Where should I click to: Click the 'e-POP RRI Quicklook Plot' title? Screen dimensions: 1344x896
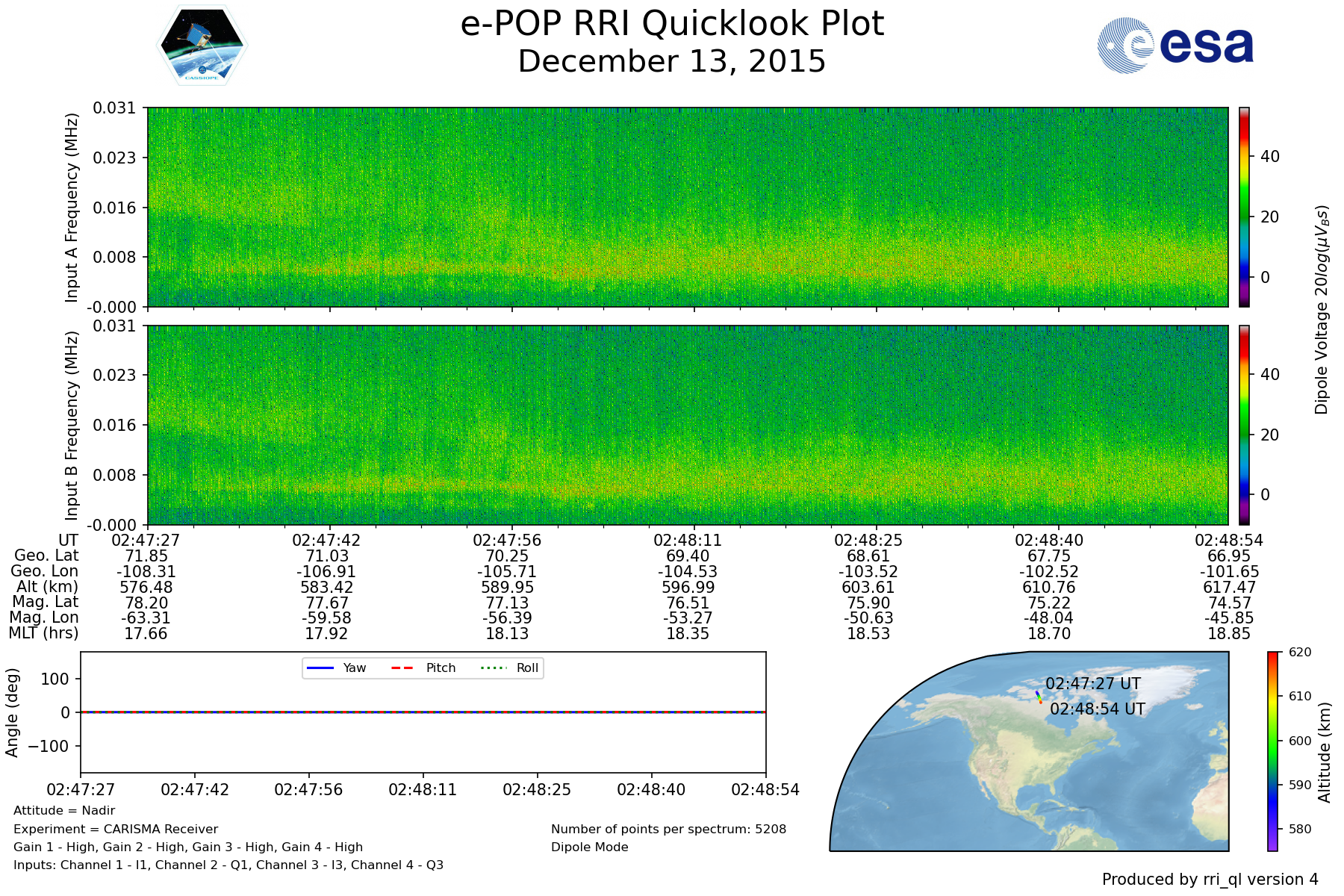672,24
